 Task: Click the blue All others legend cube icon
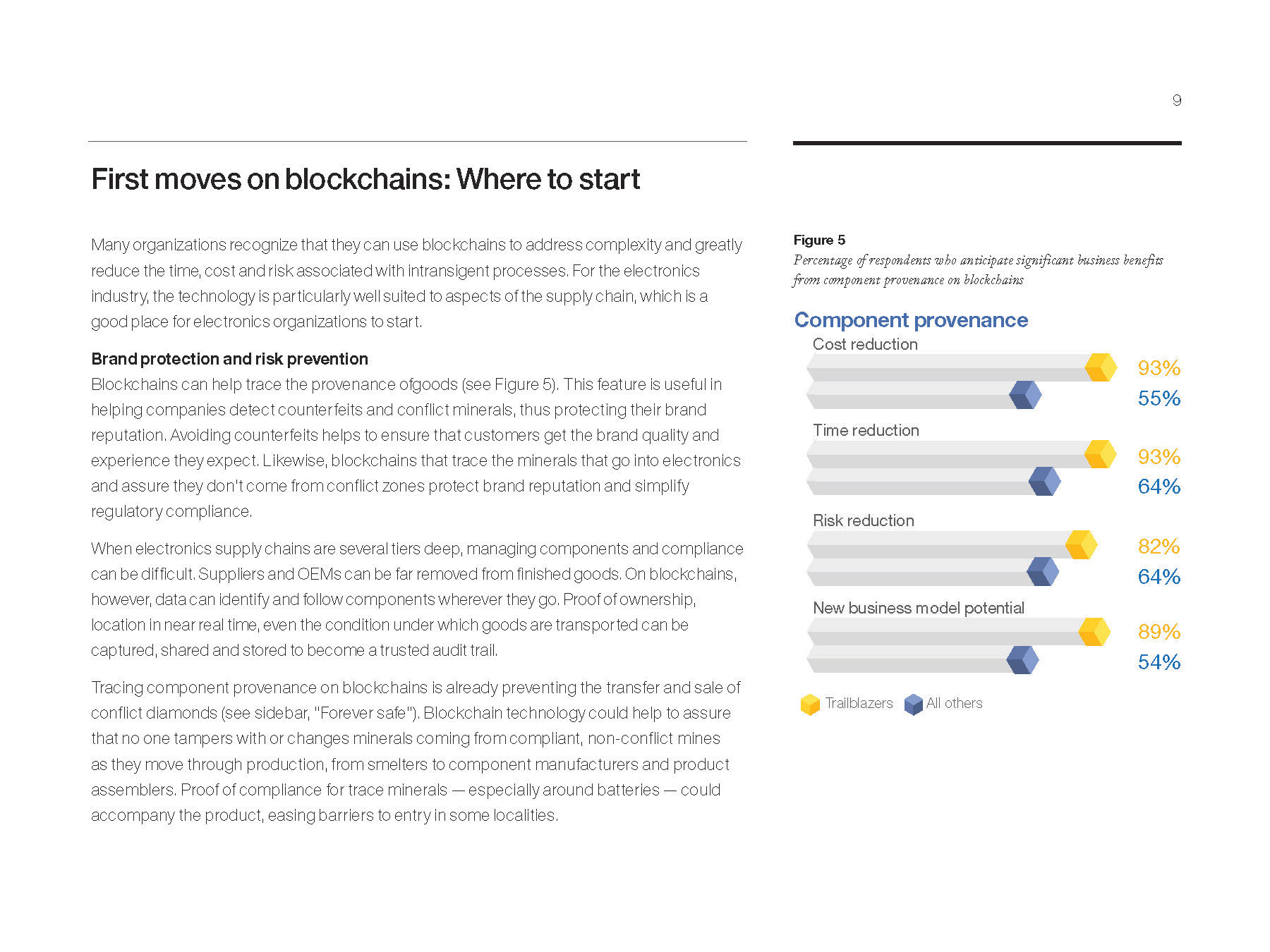(913, 704)
